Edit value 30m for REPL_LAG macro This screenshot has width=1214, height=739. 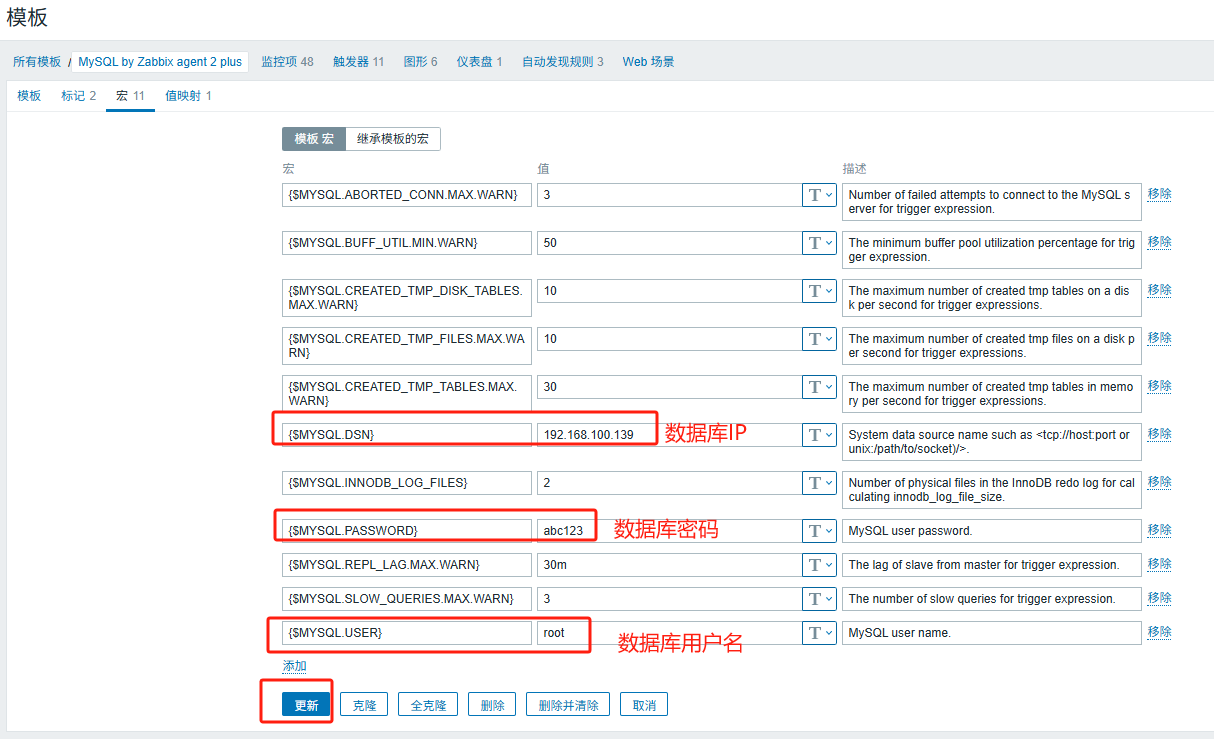pyautogui.click(x=669, y=565)
